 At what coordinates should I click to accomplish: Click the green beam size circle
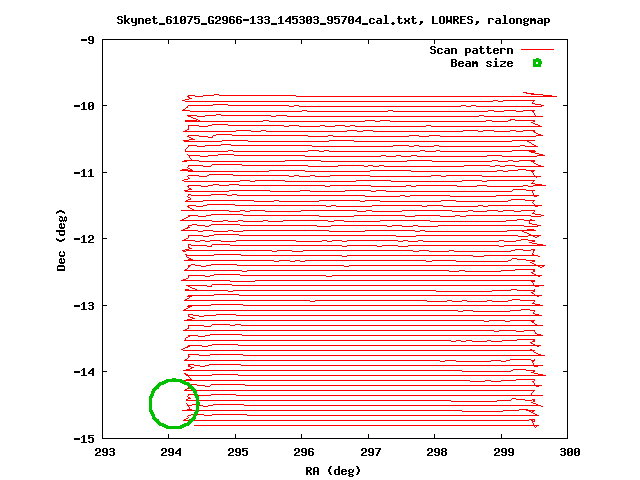tap(174, 404)
